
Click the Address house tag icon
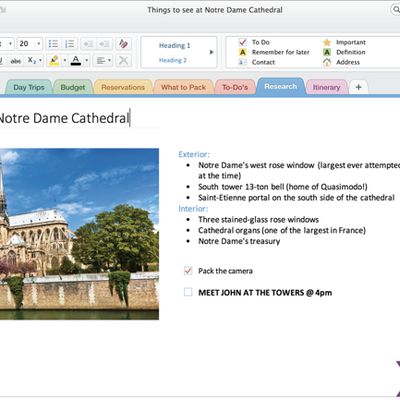(327, 62)
